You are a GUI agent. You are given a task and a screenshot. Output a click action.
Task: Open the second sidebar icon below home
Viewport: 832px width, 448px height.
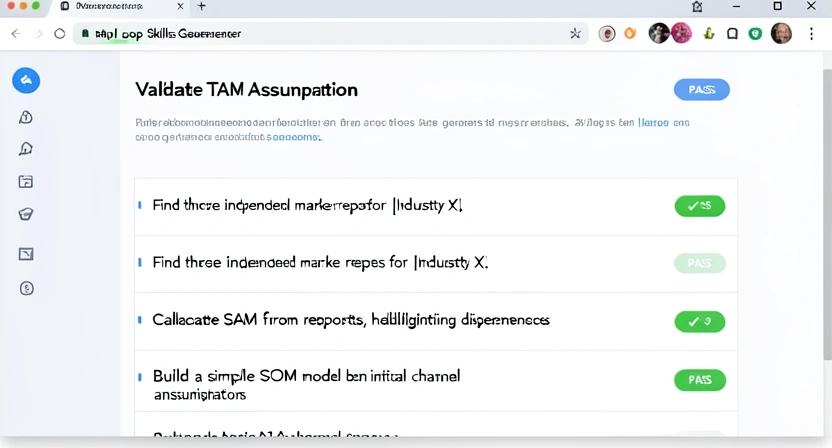[x=26, y=117]
